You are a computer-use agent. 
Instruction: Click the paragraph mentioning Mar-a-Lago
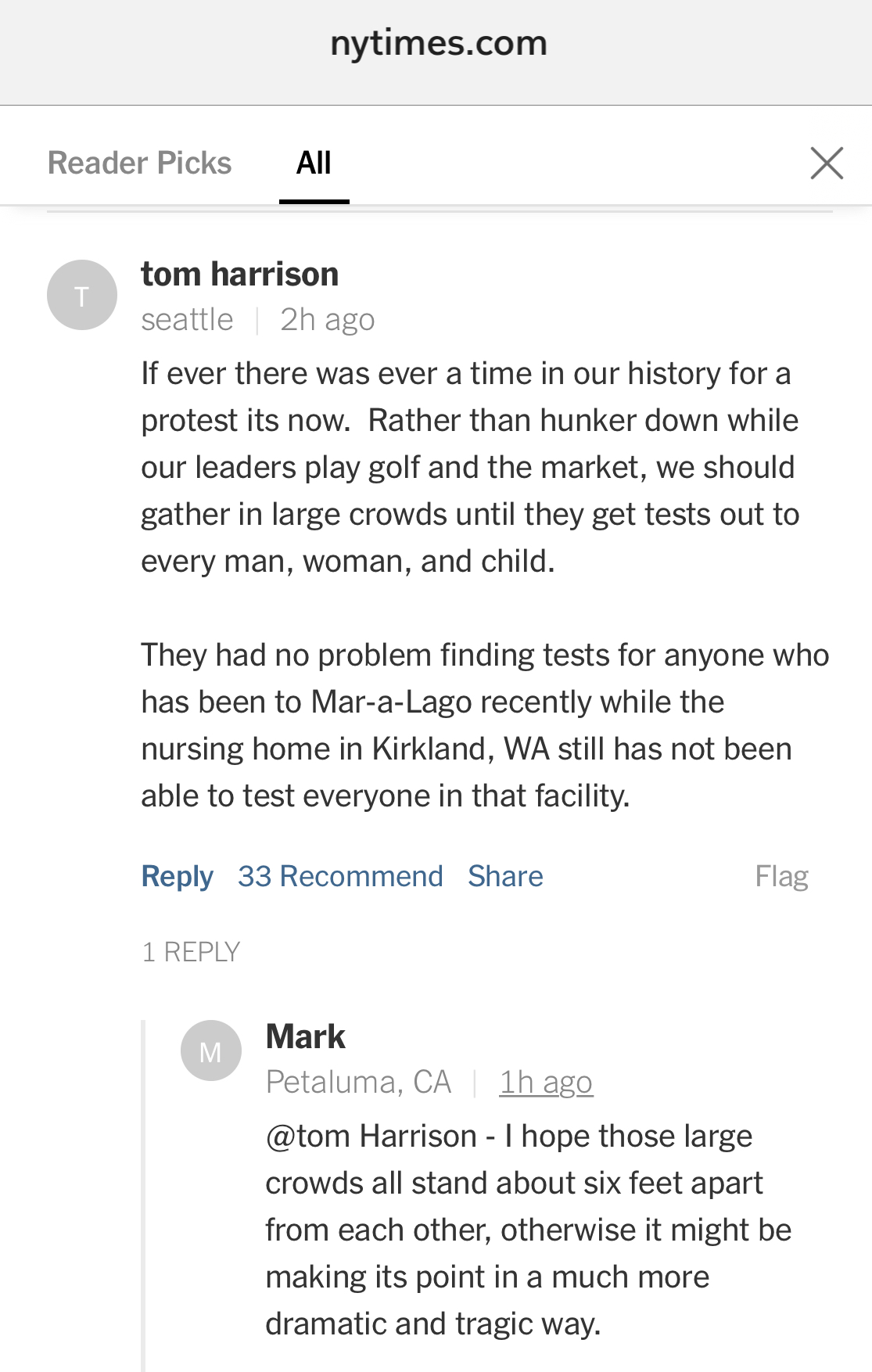tap(483, 725)
